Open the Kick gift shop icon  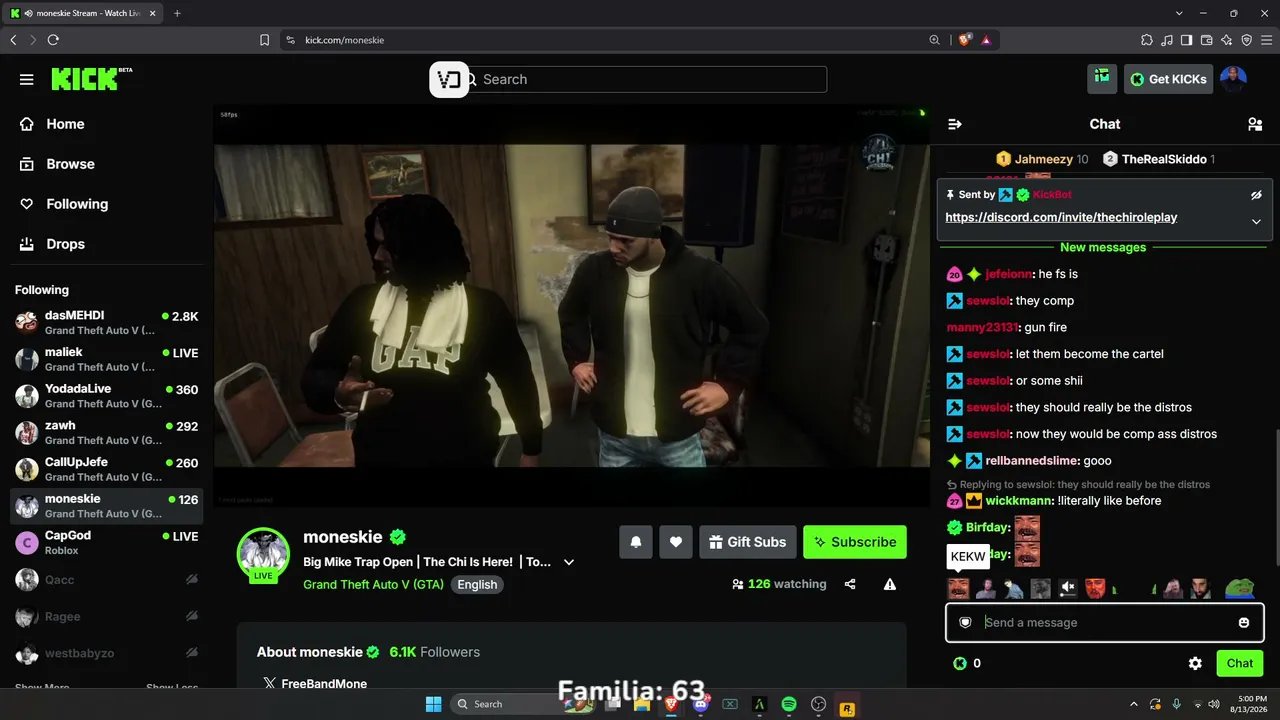click(1102, 78)
